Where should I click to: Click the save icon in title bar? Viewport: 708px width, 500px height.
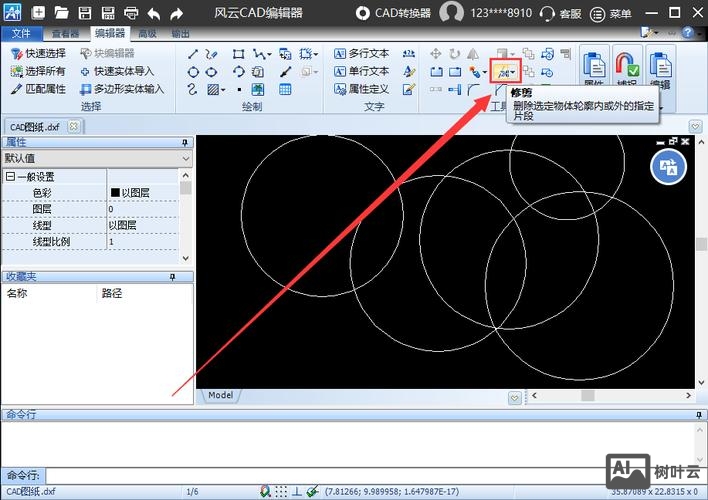85,14
